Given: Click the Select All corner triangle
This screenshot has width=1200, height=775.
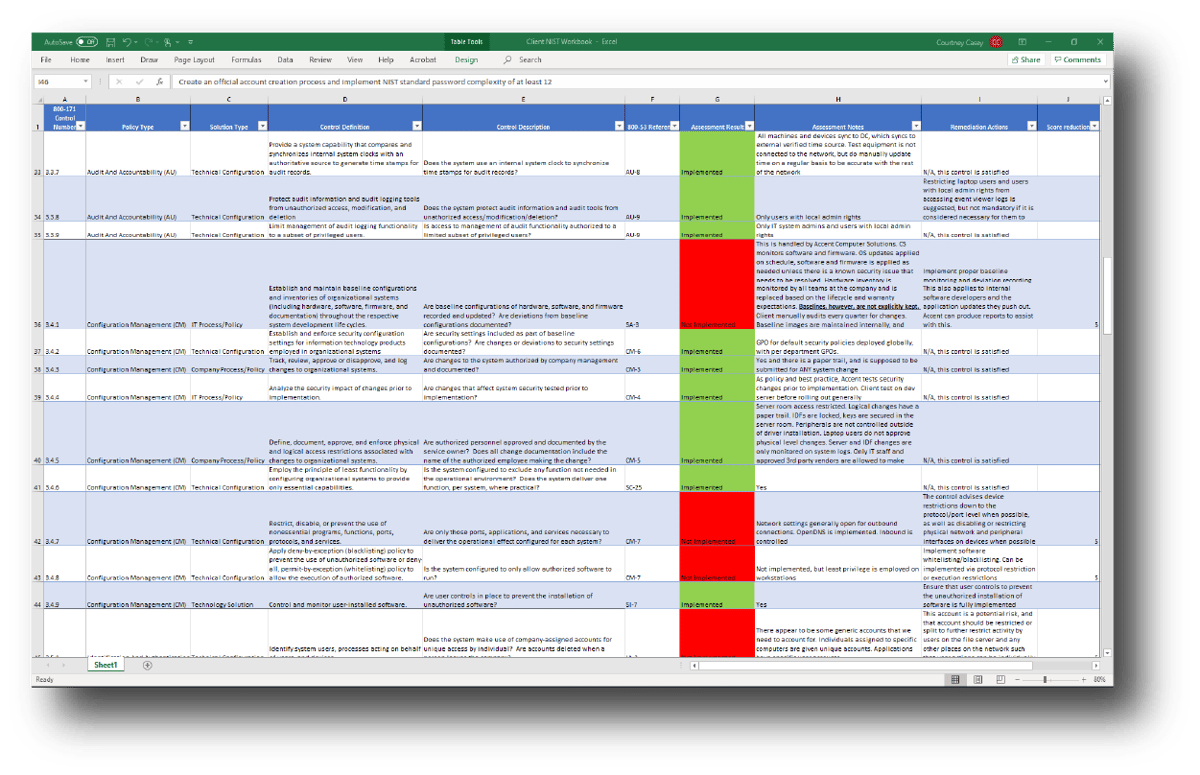Looking at the screenshot, I should tap(38, 100).
